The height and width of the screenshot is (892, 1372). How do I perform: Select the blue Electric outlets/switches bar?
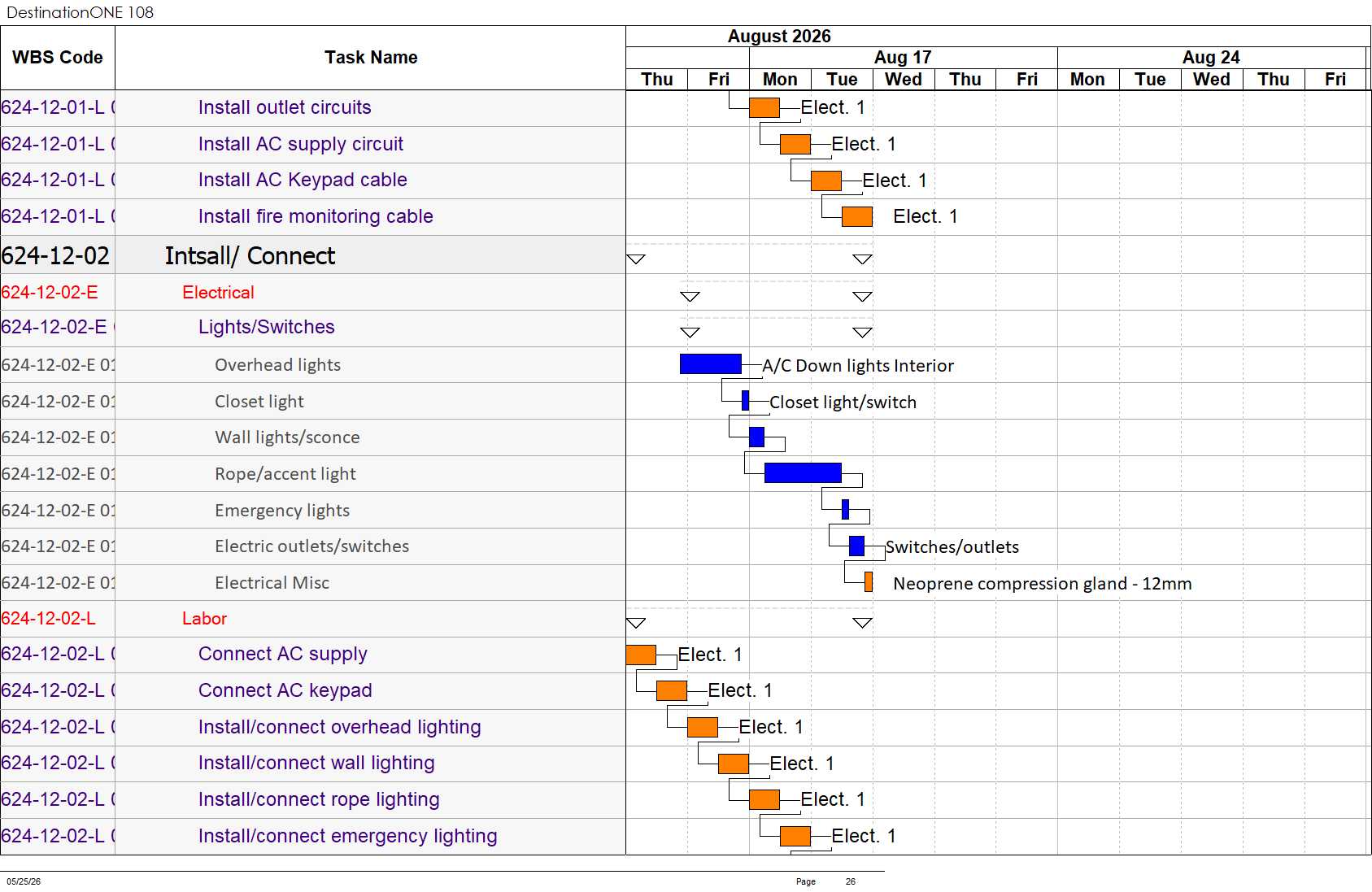[856, 546]
